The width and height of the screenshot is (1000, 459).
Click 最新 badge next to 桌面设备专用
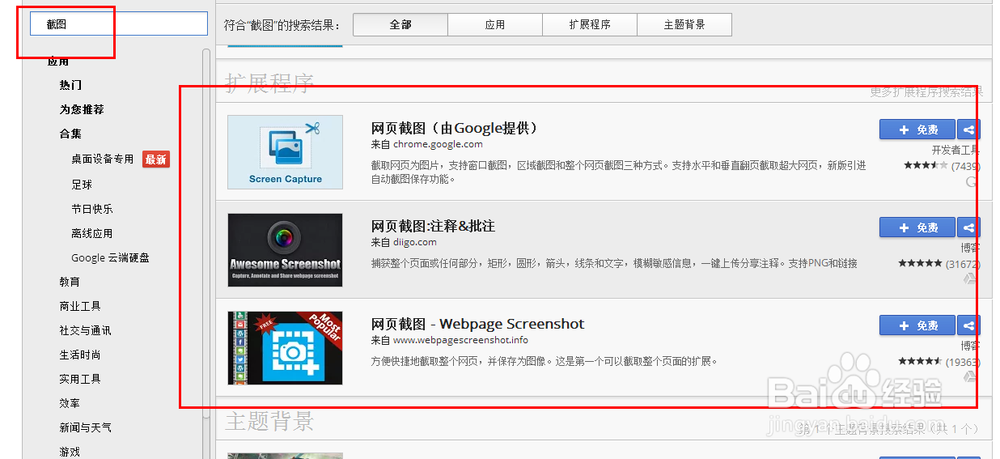pos(156,159)
